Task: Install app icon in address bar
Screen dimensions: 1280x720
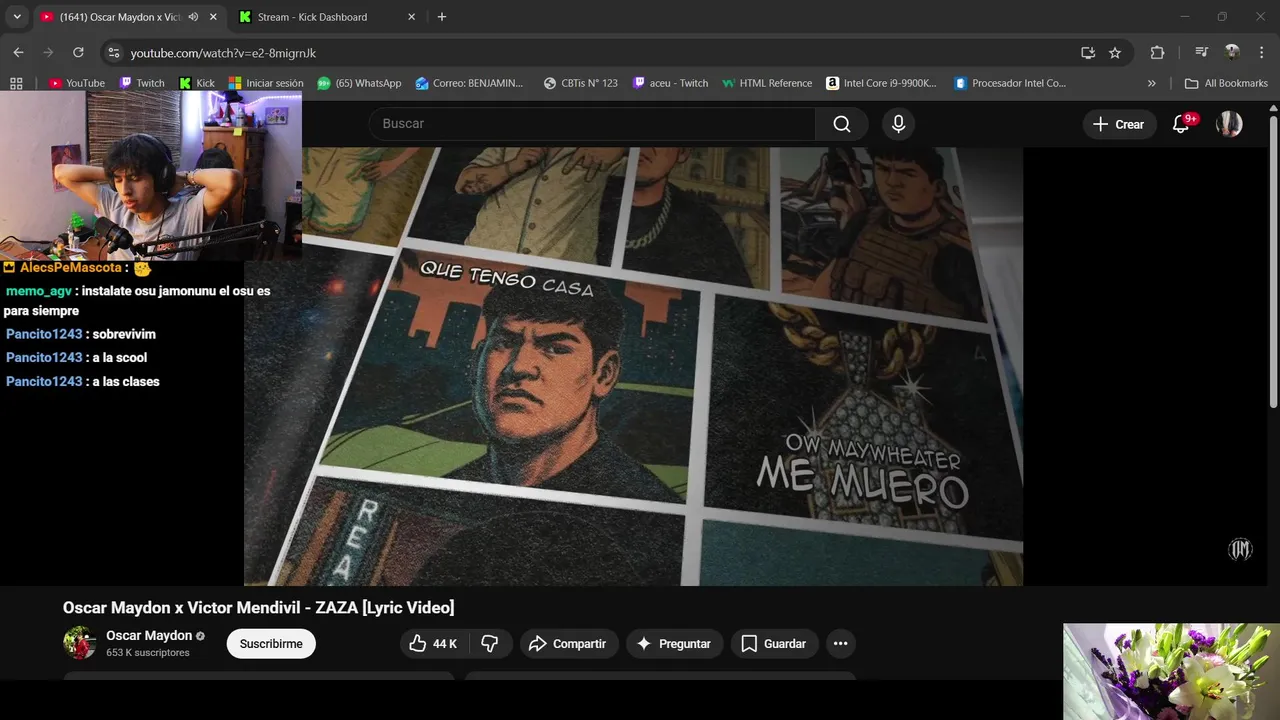Action: tap(1087, 53)
